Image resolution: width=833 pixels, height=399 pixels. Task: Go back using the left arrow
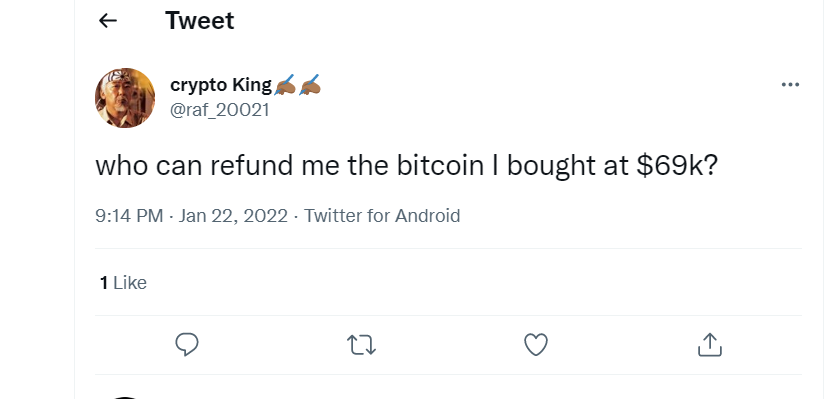108,21
